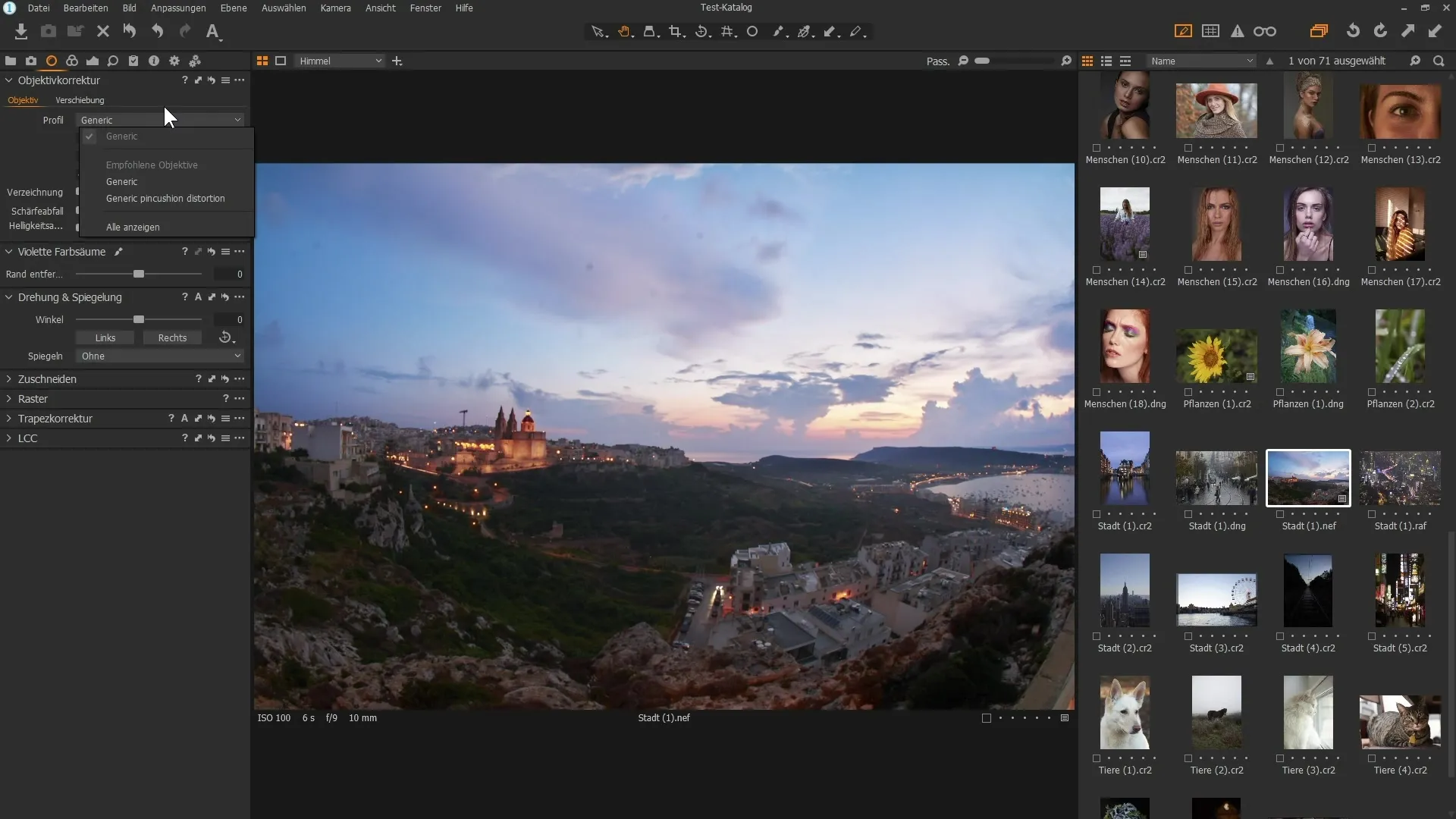Click the Rechts rotate button

coord(172,338)
